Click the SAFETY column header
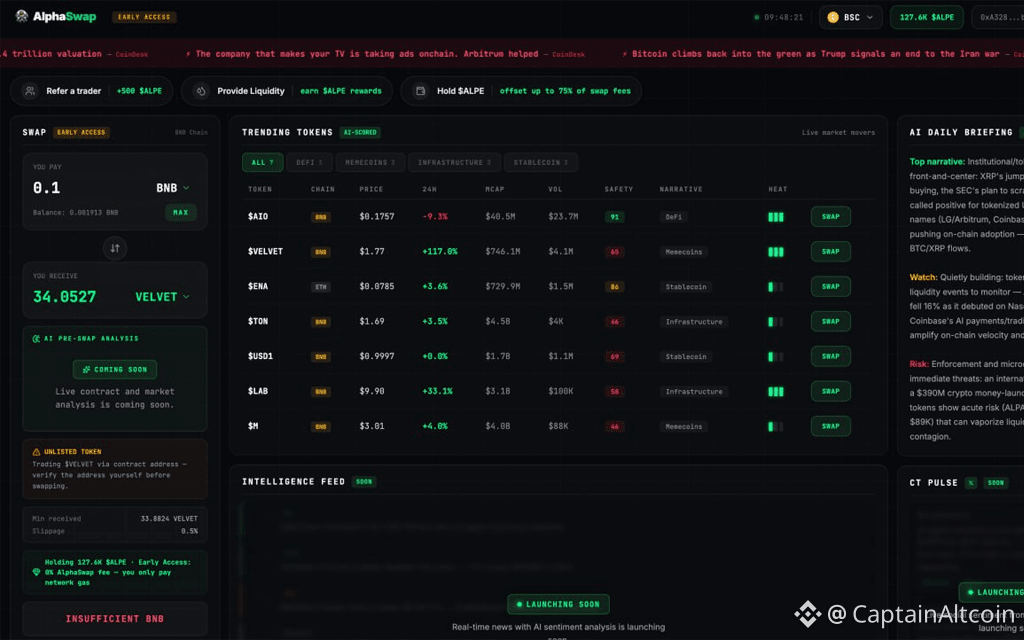The image size is (1024, 640). click(618, 189)
